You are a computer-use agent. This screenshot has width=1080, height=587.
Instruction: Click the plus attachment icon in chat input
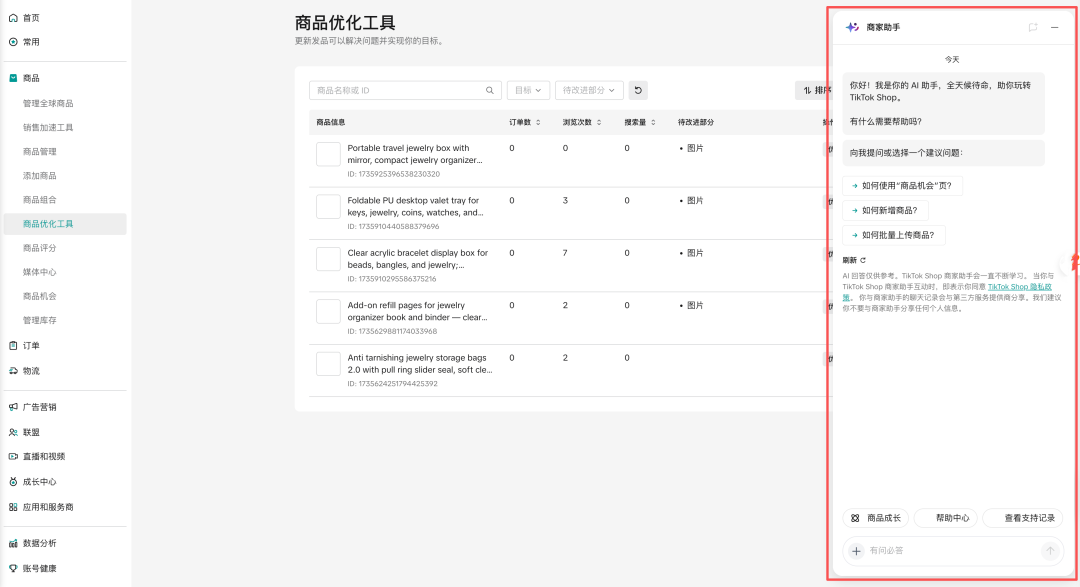coord(856,550)
